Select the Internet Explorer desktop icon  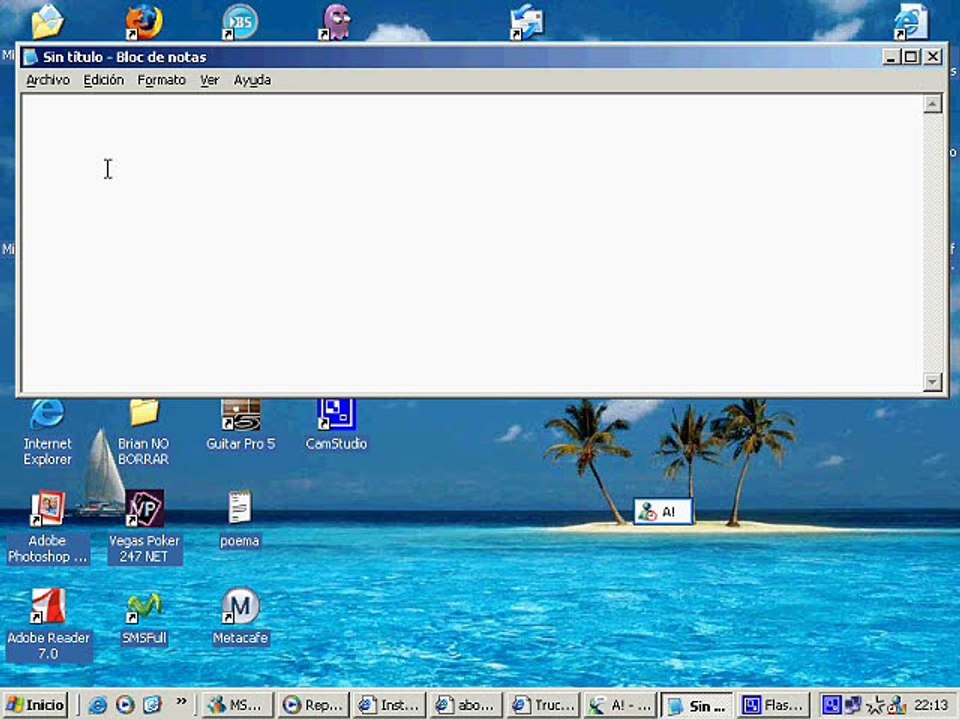[x=47, y=432]
